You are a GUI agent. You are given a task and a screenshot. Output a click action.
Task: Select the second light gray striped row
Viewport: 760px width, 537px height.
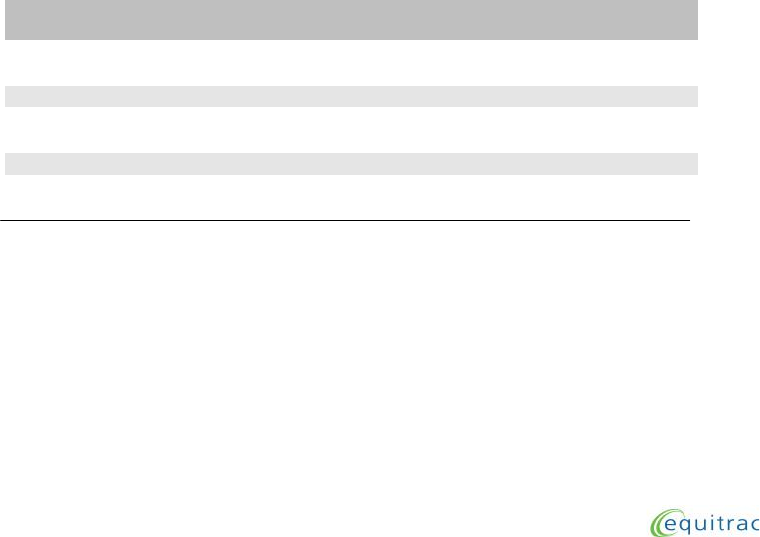point(351,164)
